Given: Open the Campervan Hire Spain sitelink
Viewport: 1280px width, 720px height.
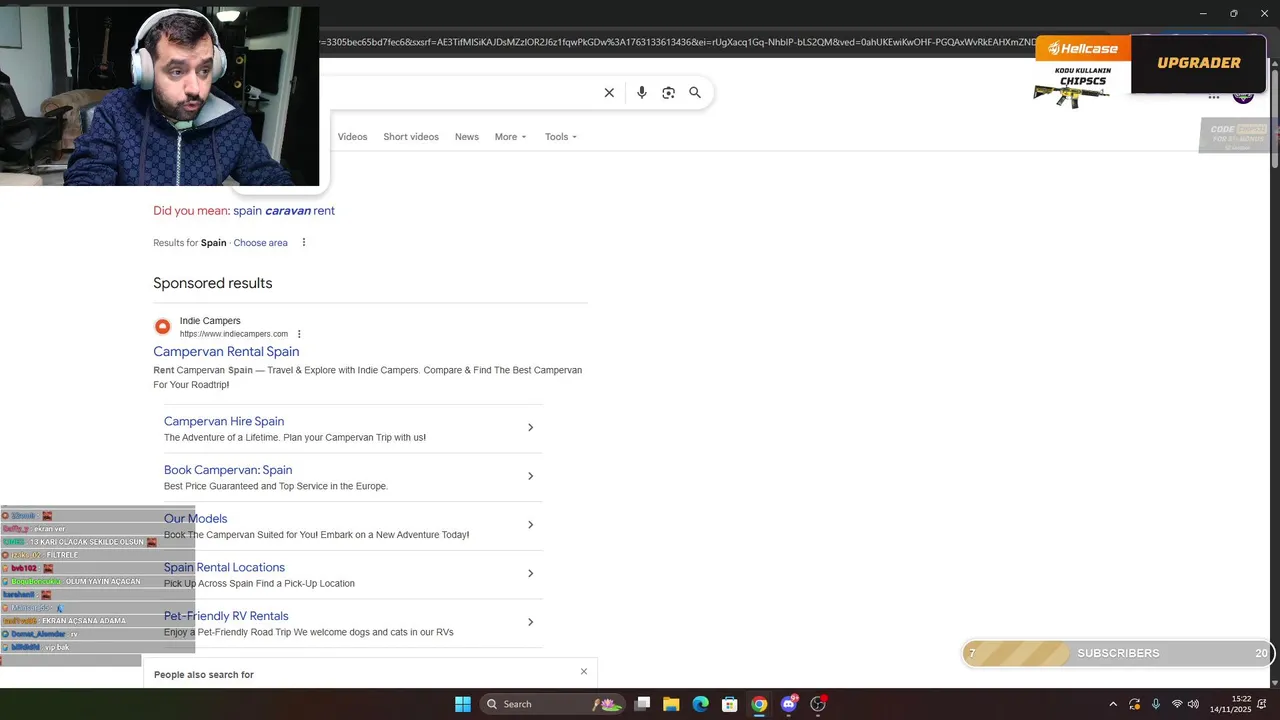Looking at the screenshot, I should [x=224, y=421].
